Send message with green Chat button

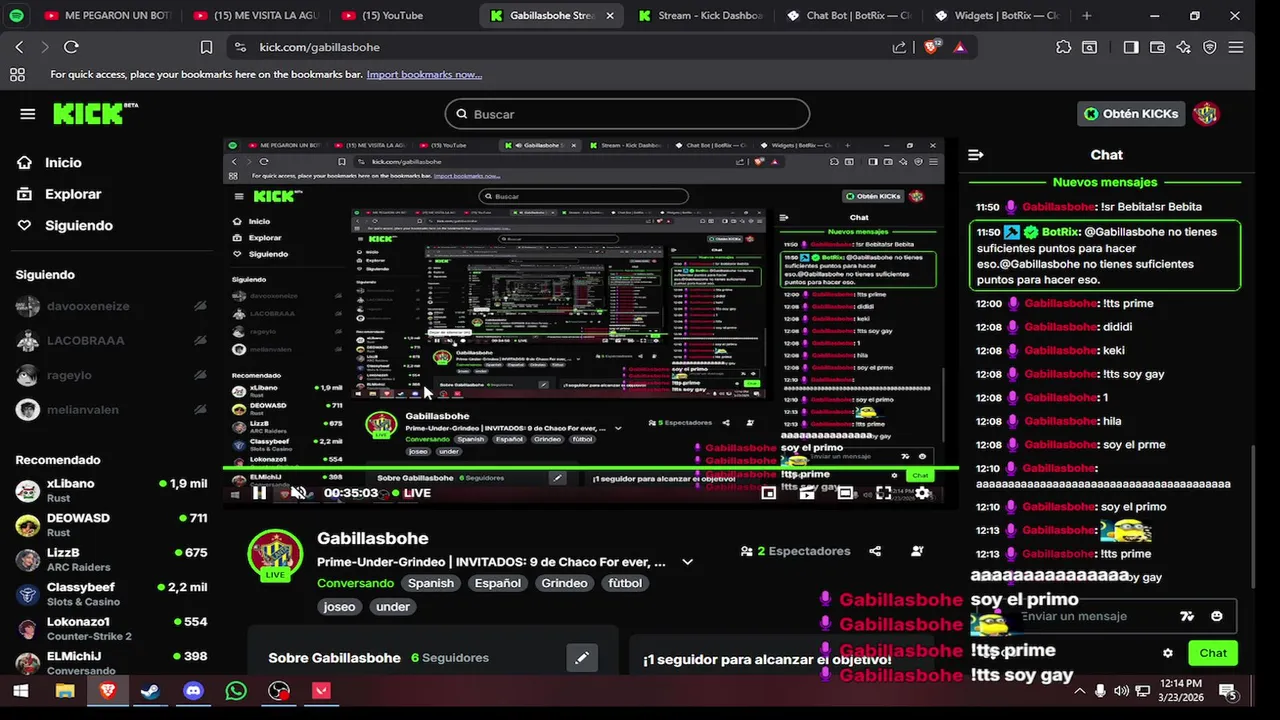point(1213,653)
